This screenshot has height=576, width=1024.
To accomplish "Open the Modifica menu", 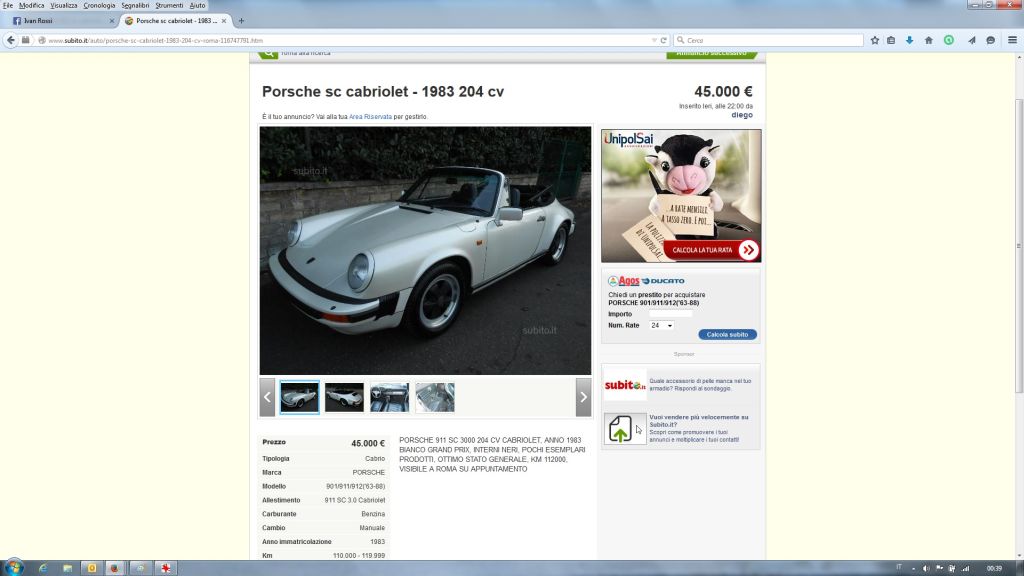I will 31,5.
